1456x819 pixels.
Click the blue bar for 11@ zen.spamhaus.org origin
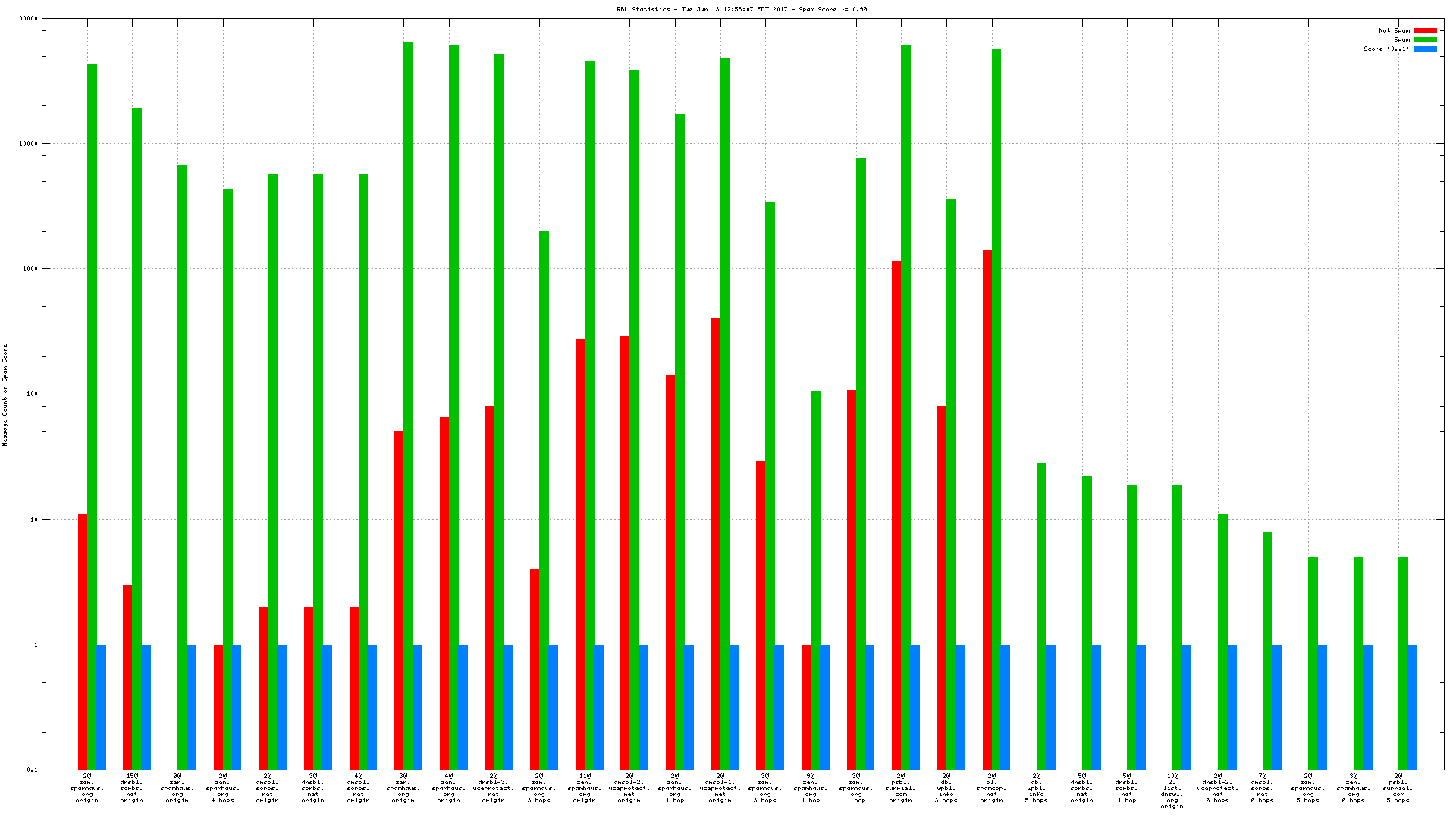tap(599, 707)
